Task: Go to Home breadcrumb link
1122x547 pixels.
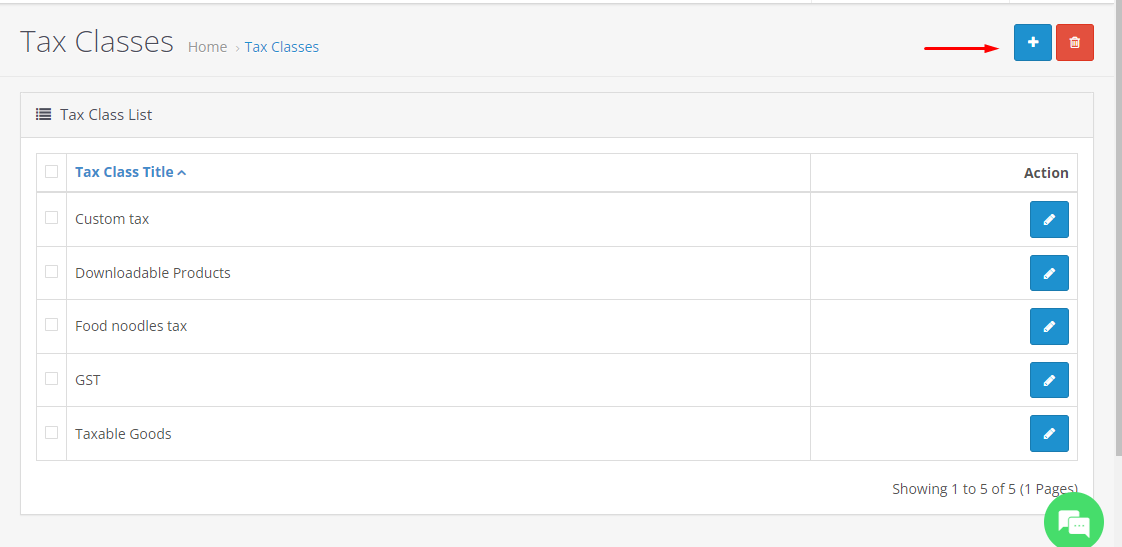Action: pos(207,47)
